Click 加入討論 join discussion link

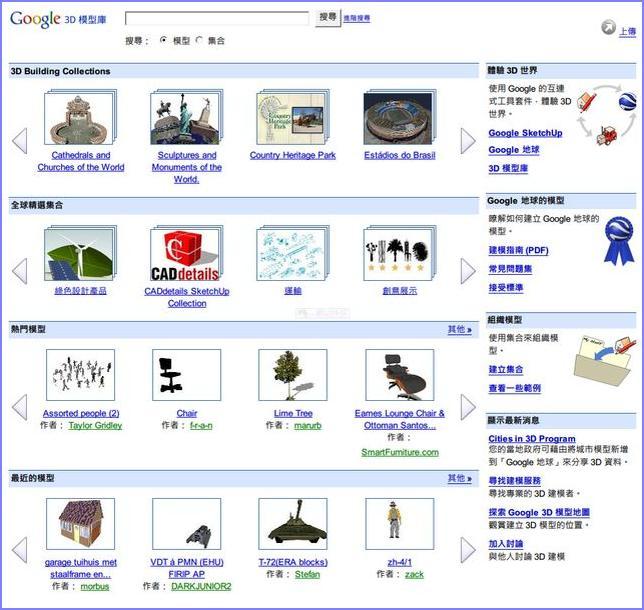pos(506,544)
